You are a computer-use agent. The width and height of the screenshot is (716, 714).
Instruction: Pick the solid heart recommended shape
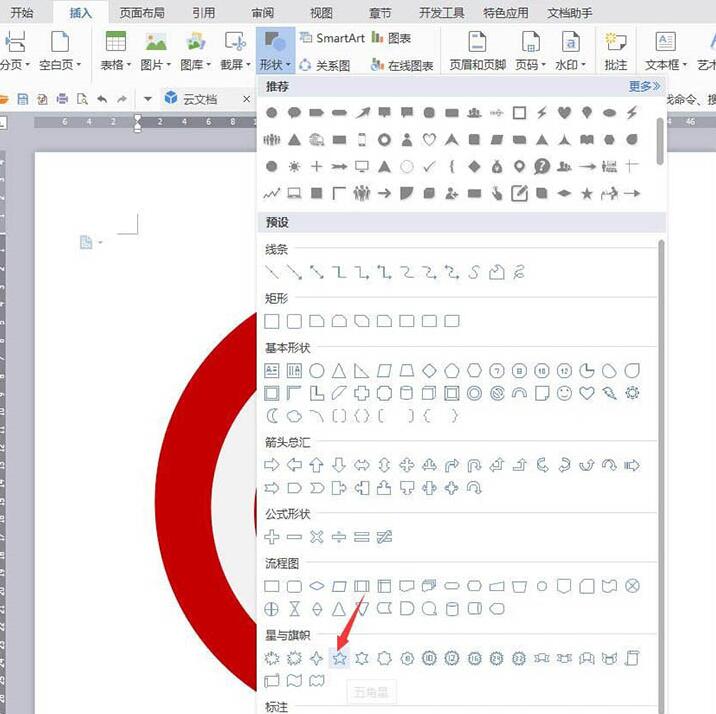pyautogui.click(x=564, y=112)
